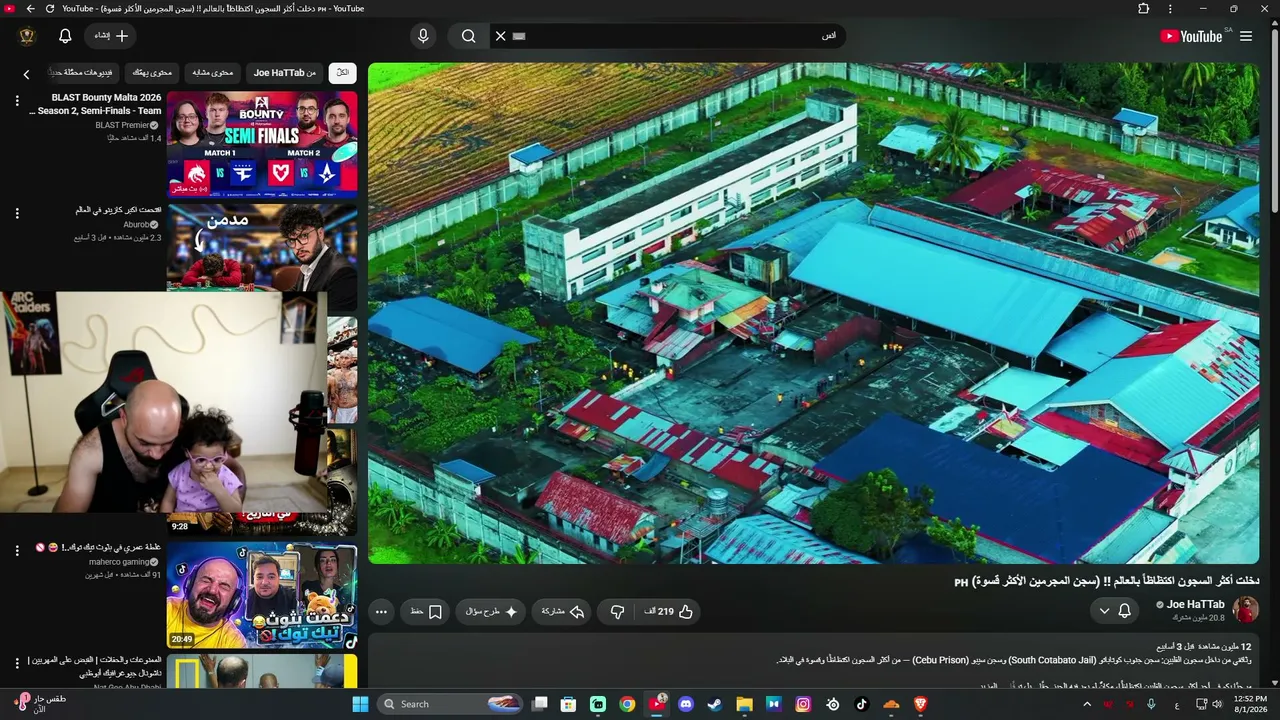
Task: Open the Create (إنشاء) button
Action: point(111,36)
